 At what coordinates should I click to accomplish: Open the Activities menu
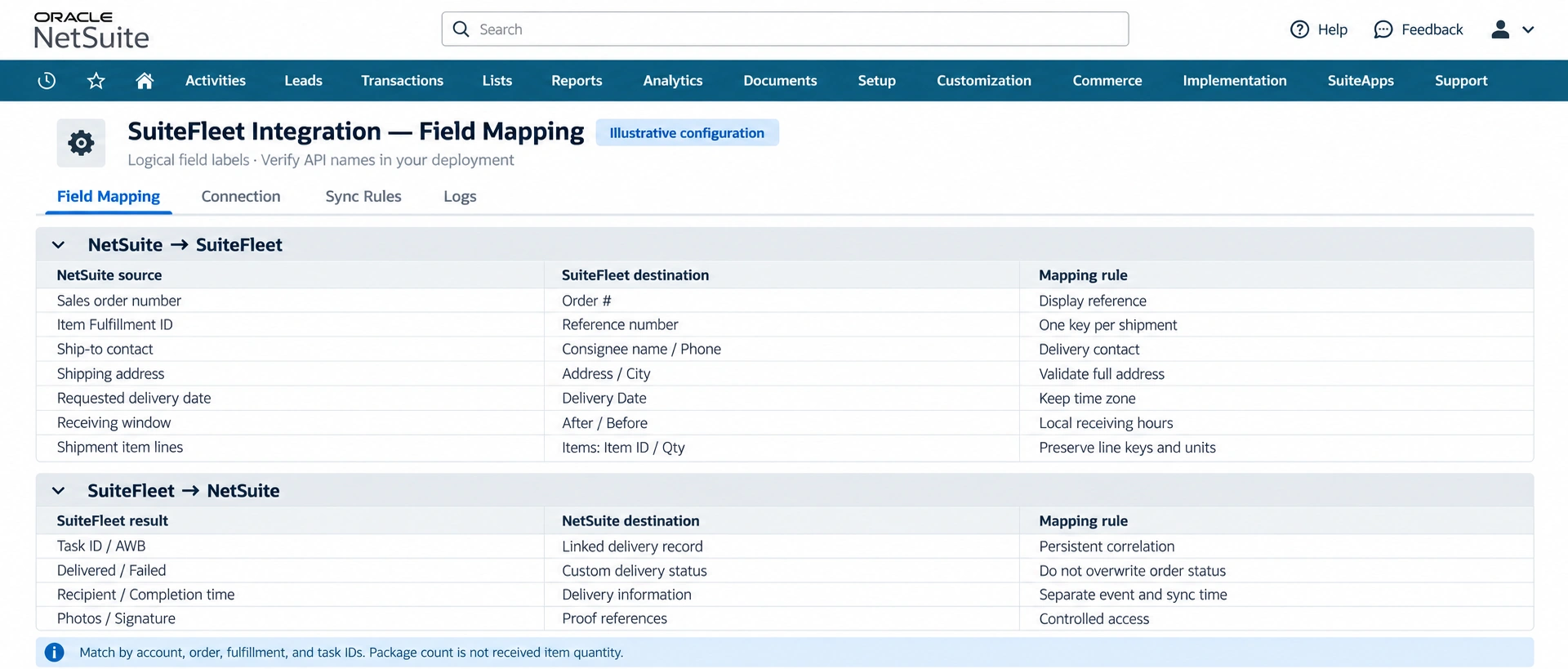click(216, 80)
